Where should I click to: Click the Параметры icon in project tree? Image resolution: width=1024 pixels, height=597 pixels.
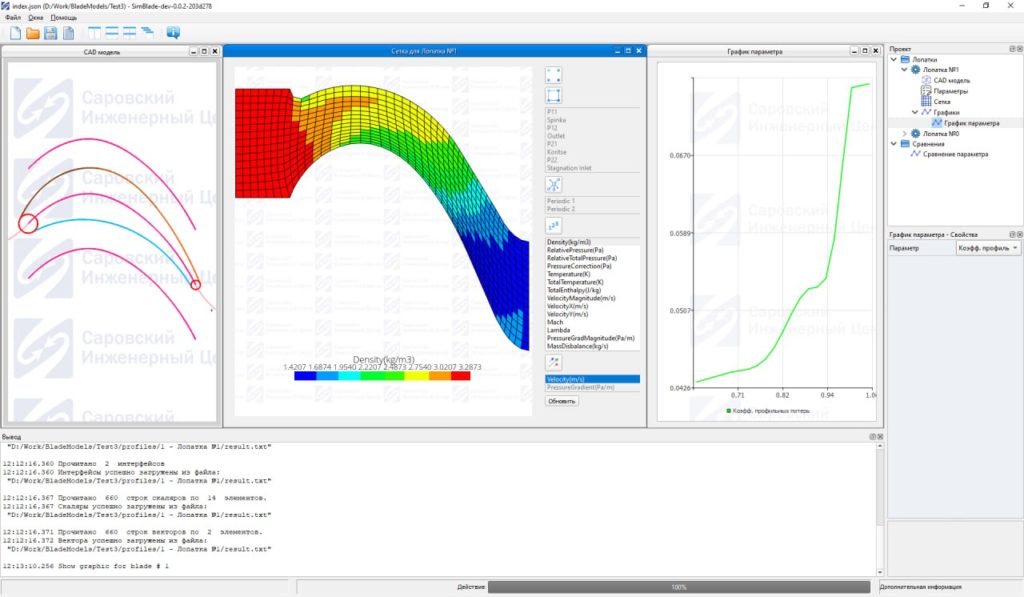(925, 91)
